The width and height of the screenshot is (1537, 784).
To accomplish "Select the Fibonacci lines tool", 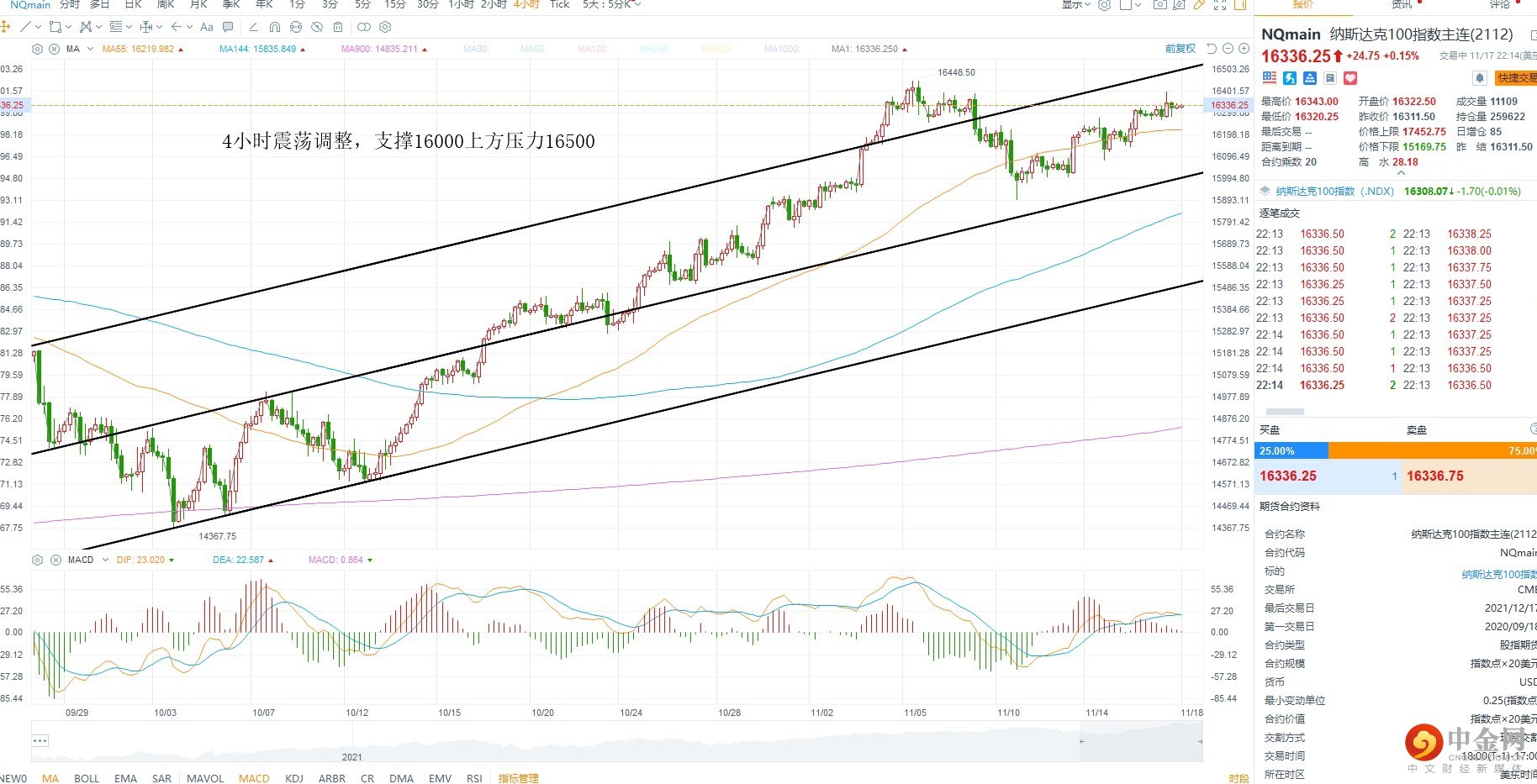I will click(x=116, y=27).
